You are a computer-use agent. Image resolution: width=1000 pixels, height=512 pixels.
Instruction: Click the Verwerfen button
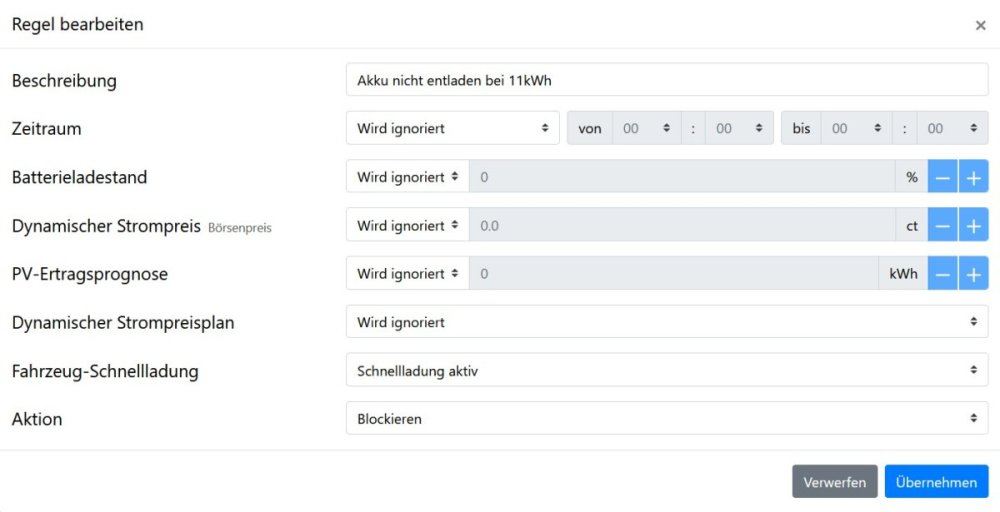[834, 482]
